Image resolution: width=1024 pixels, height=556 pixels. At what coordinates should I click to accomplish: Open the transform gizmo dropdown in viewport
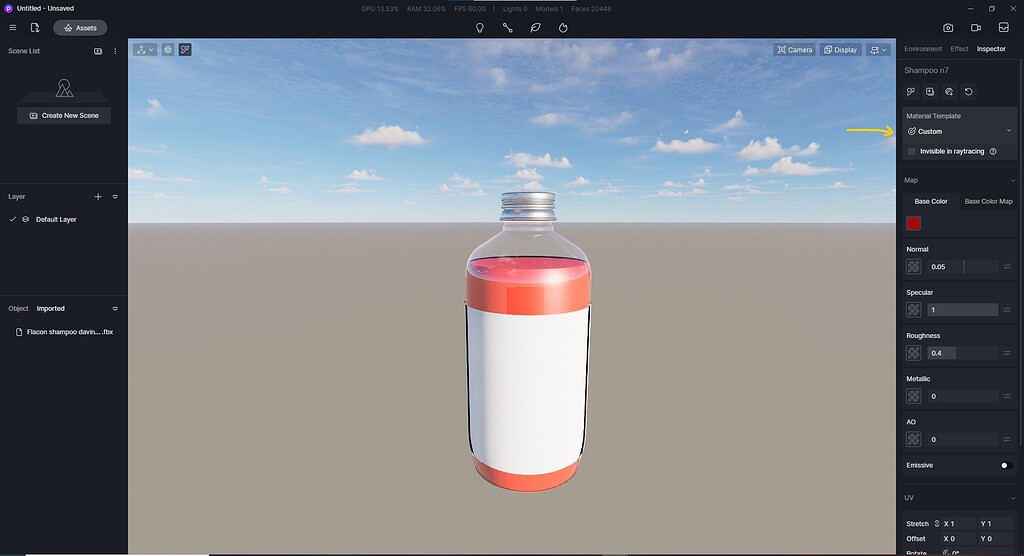tap(145, 50)
